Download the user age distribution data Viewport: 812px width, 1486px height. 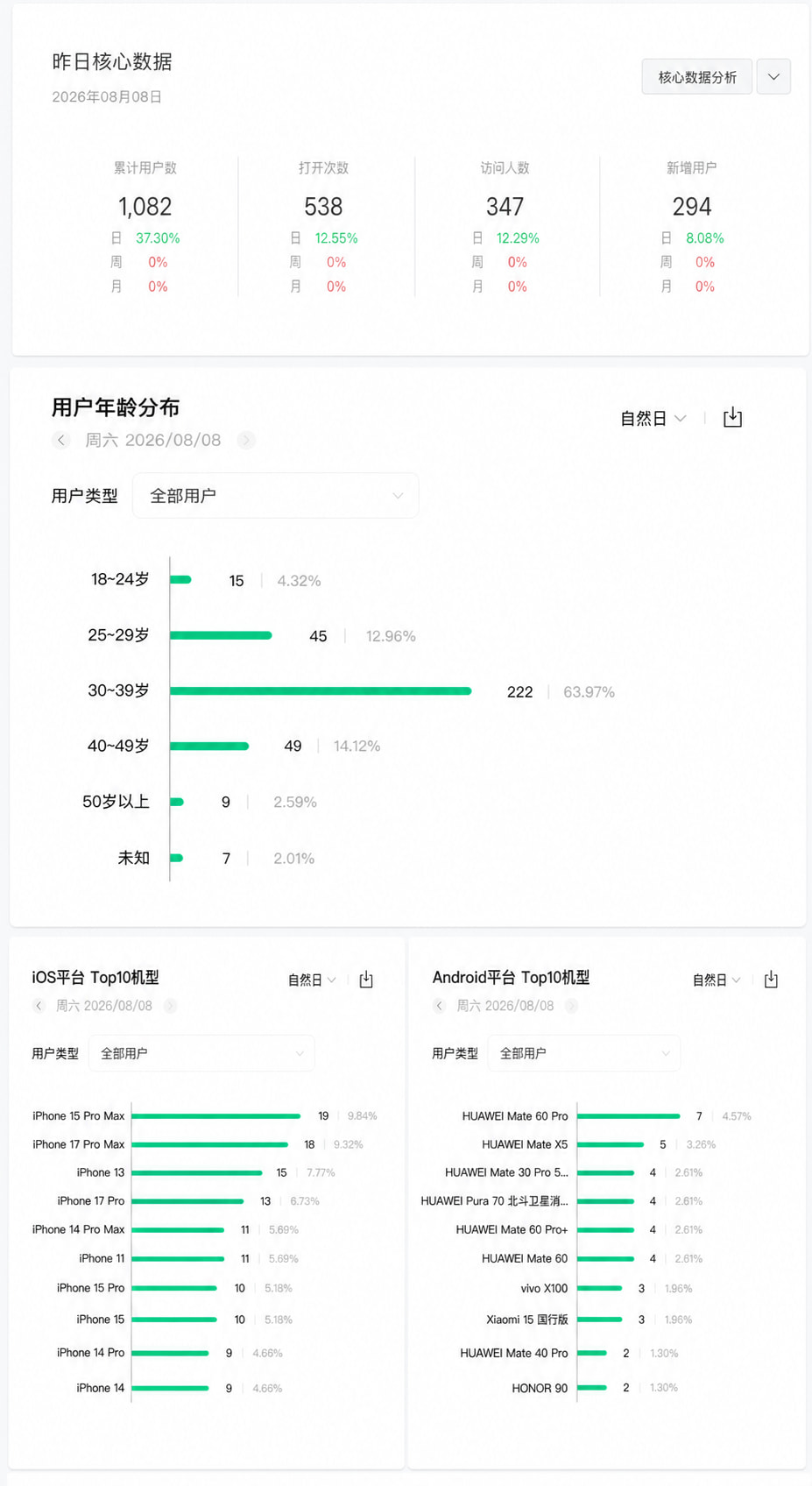click(x=732, y=418)
